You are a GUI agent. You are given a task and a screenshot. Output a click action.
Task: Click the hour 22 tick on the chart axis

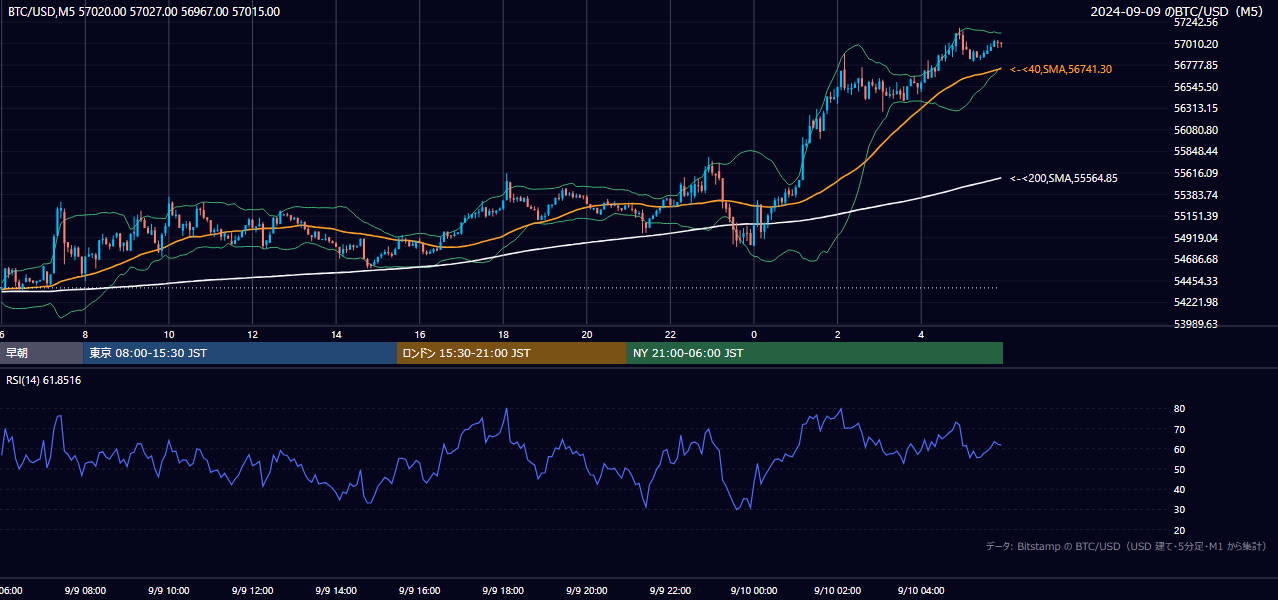[x=670, y=334]
